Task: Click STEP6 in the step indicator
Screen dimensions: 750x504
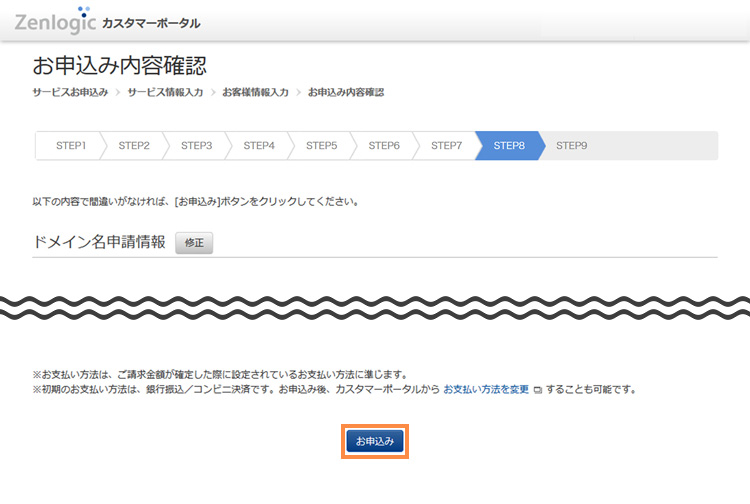Action: point(384,146)
